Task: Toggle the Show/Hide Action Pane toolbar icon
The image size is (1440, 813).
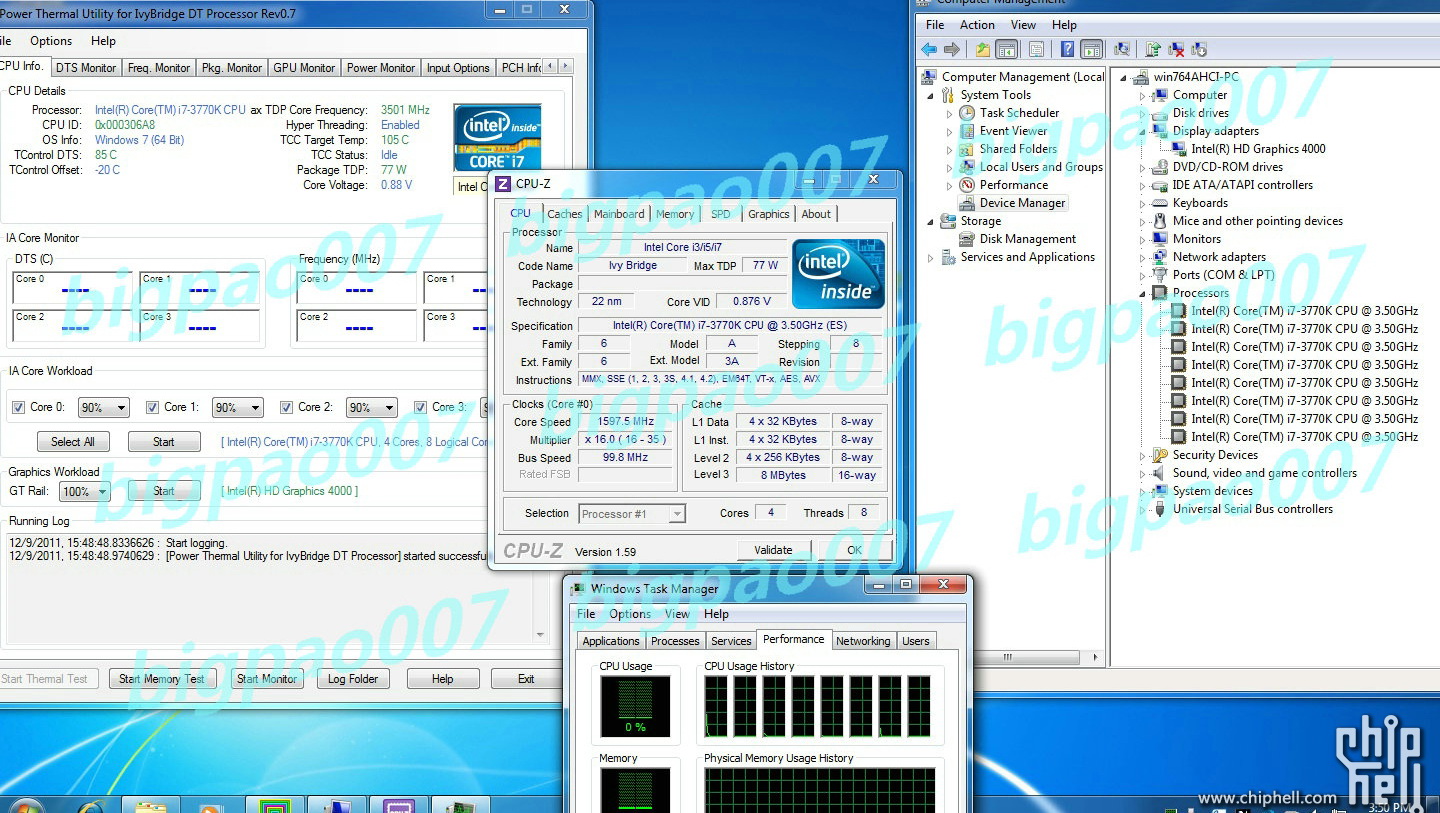Action: pos(1092,49)
